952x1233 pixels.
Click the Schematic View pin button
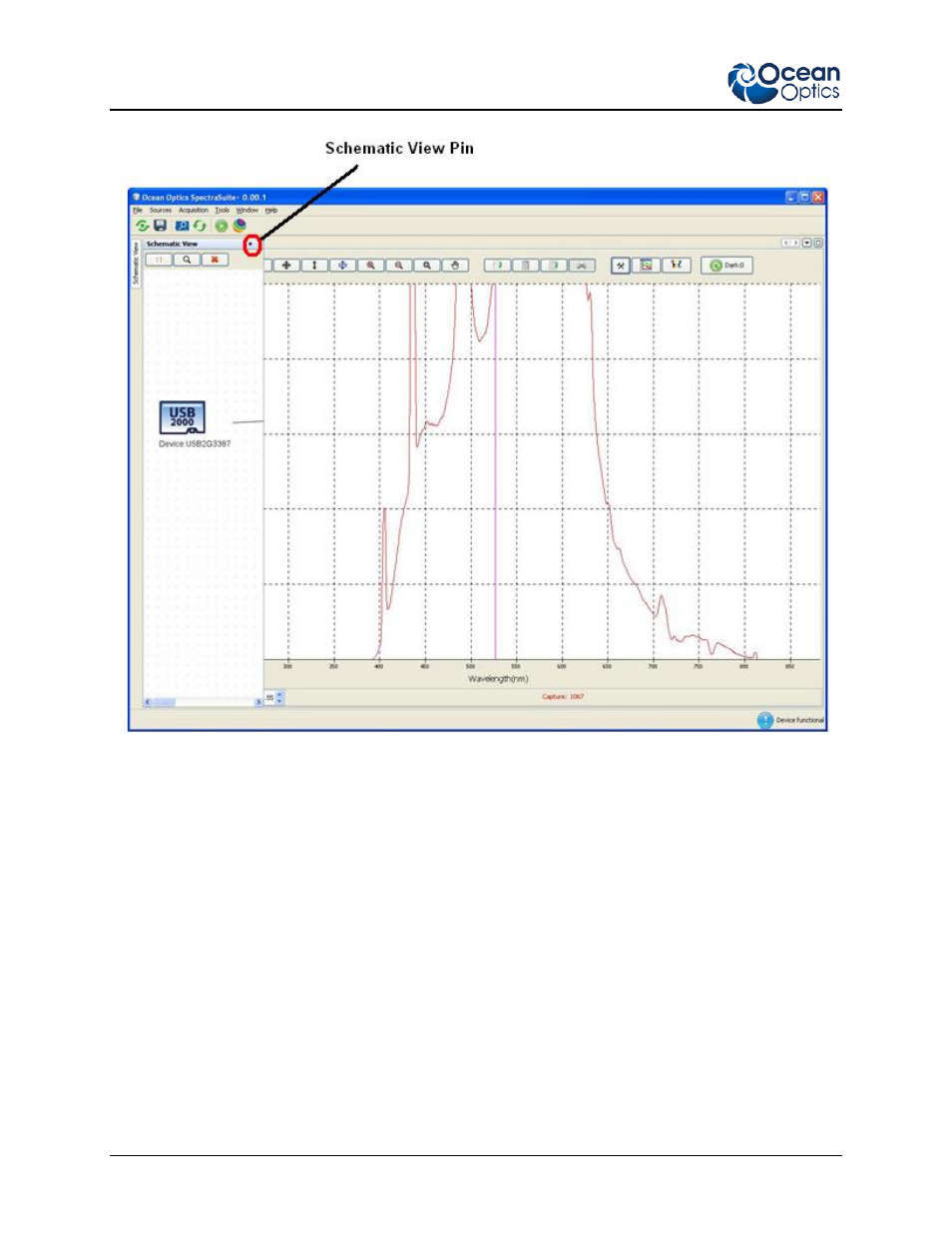[x=251, y=245]
